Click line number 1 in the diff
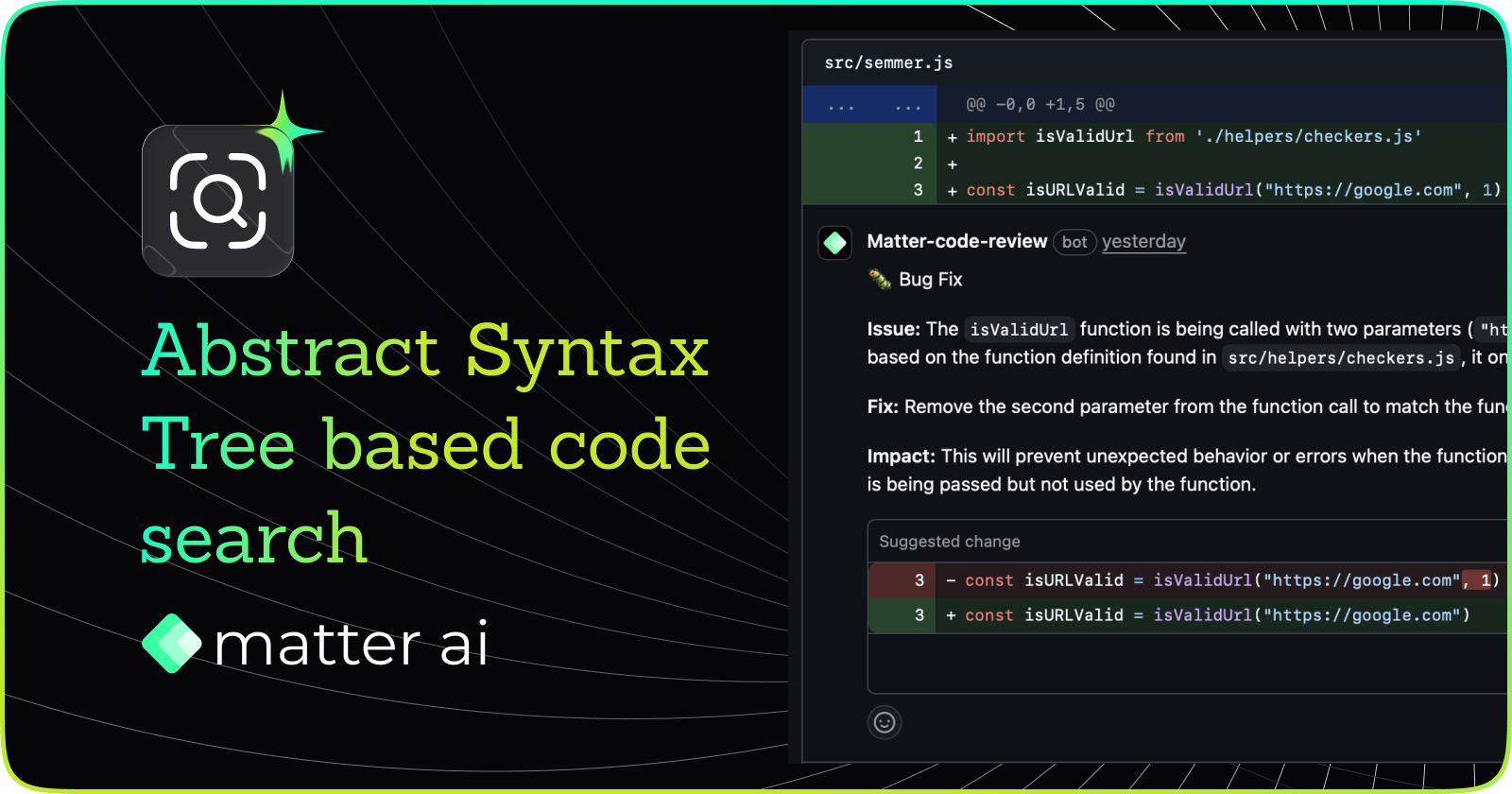This screenshot has height=794, width=1512. [918, 136]
